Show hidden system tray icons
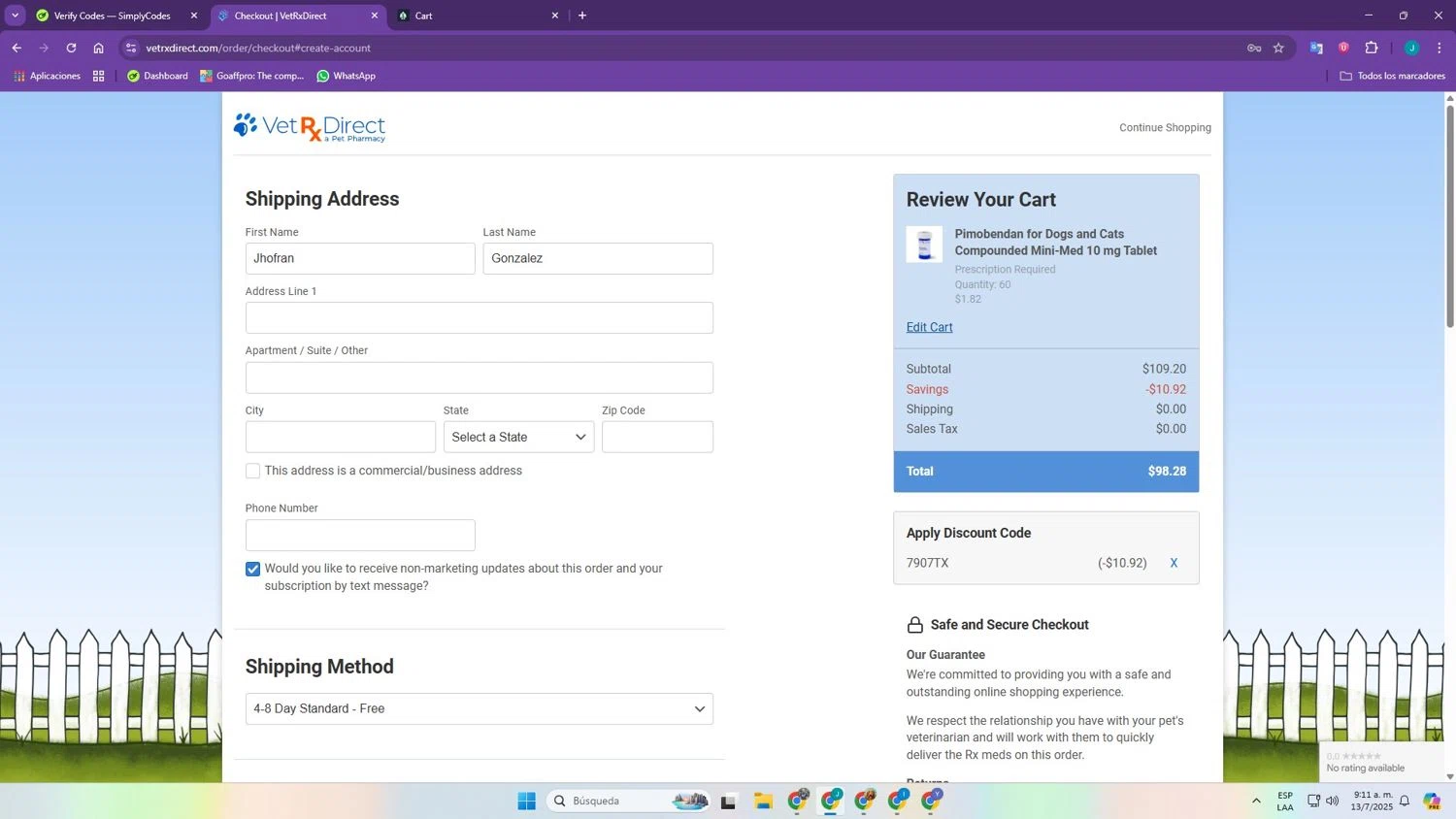This screenshot has height=819, width=1456. pos(1256,801)
